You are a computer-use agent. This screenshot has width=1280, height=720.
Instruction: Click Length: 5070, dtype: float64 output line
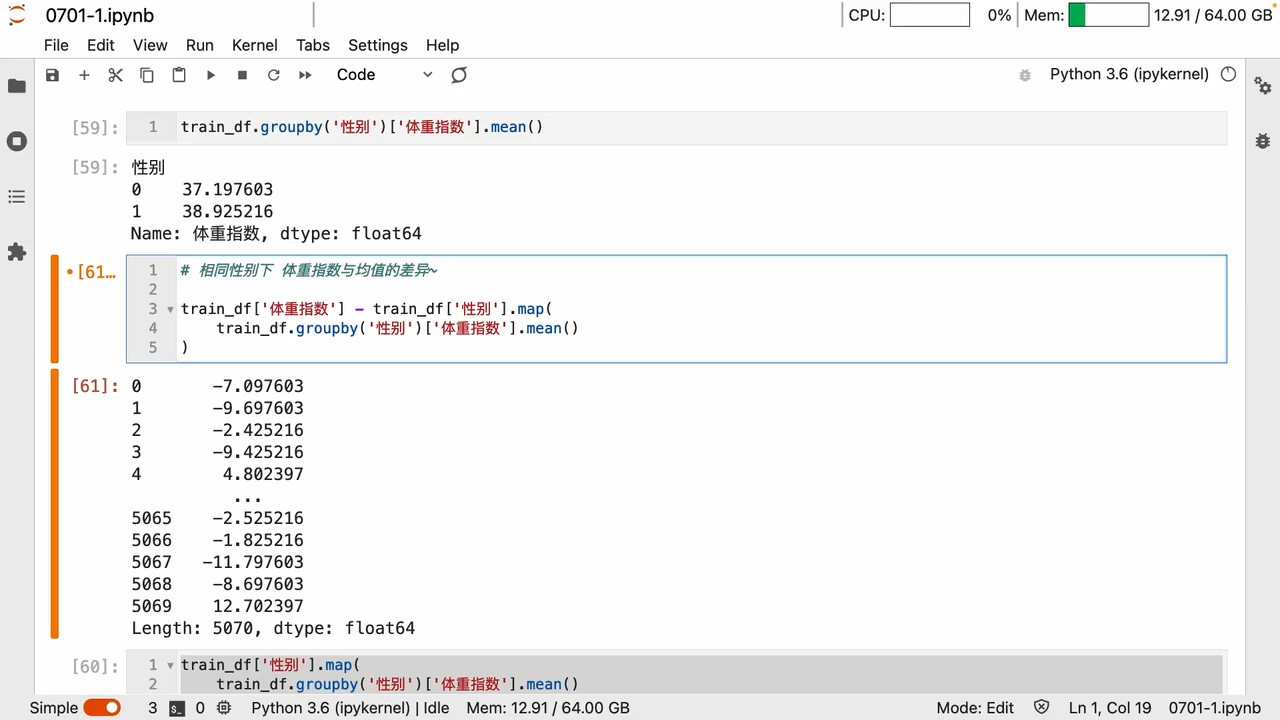click(273, 629)
